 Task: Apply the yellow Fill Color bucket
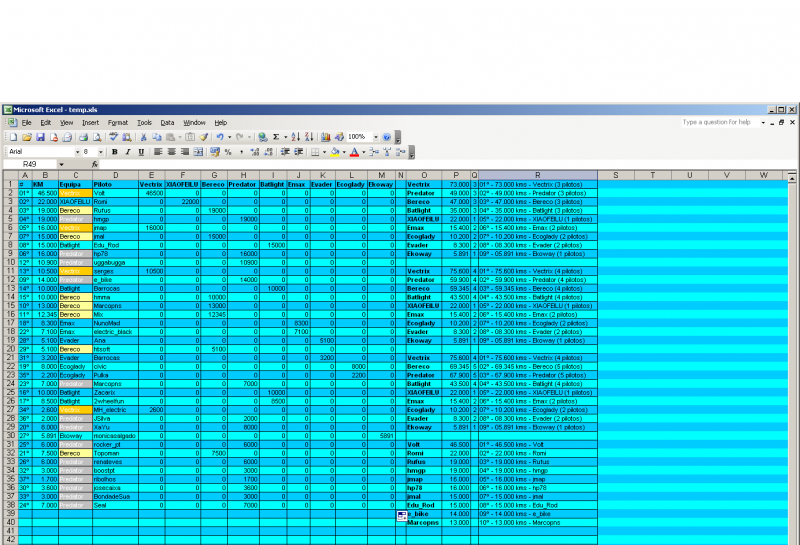(x=335, y=152)
